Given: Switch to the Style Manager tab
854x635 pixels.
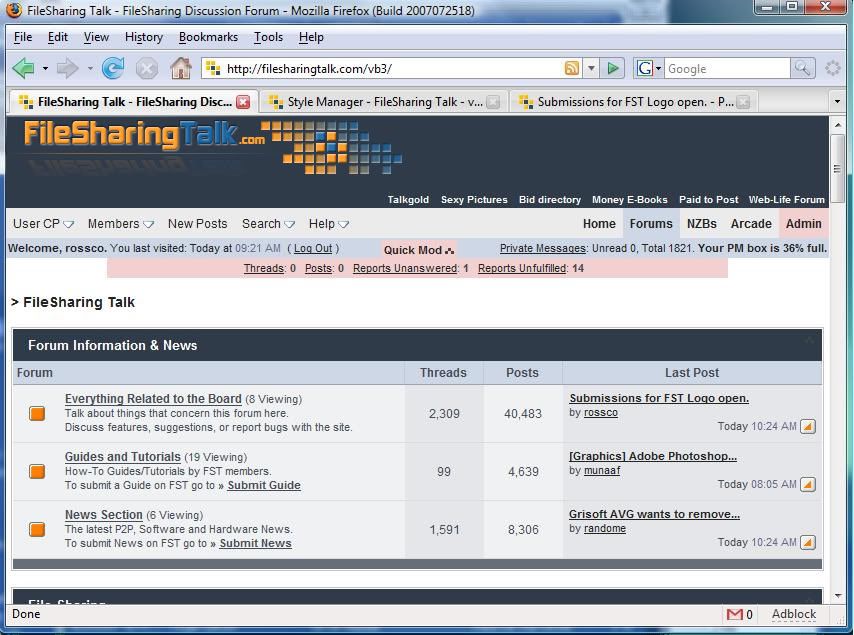Looking at the screenshot, I should pyautogui.click(x=383, y=102).
